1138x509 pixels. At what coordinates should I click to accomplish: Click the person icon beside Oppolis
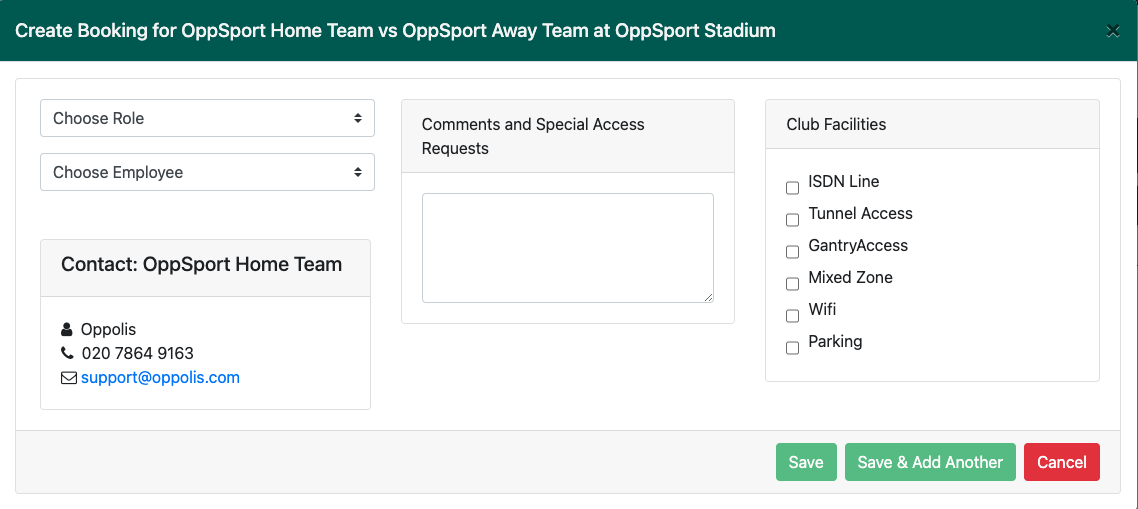click(67, 330)
